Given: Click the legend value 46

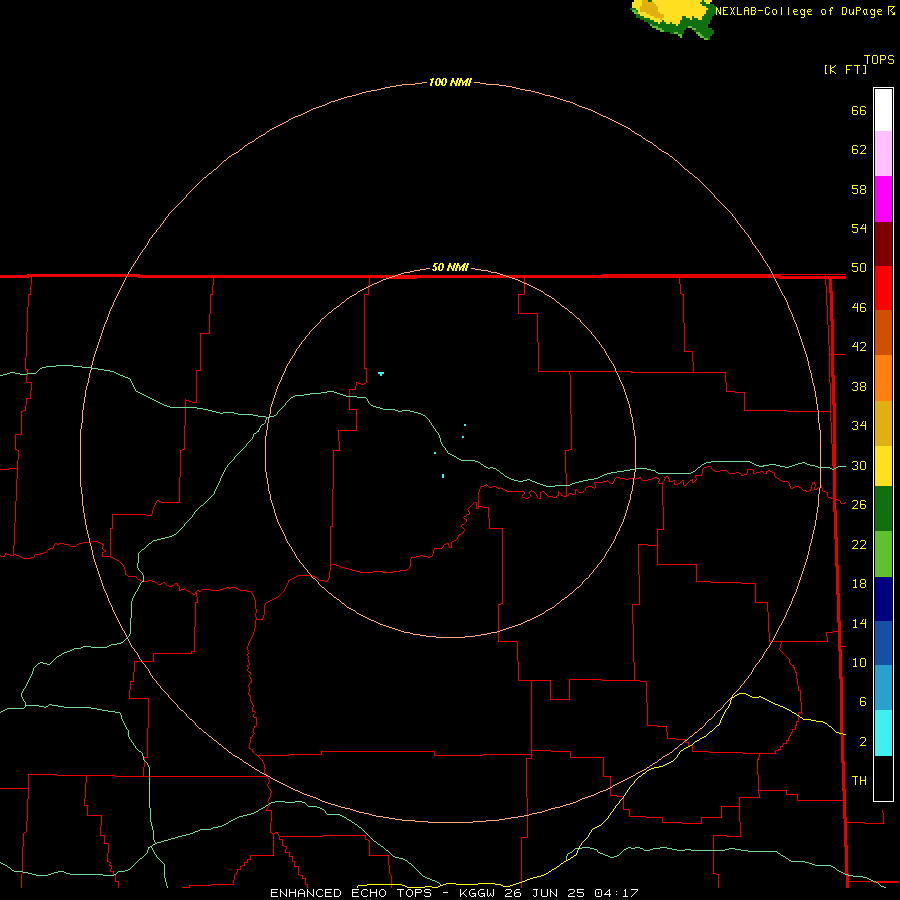Looking at the screenshot, I should coord(859,308).
